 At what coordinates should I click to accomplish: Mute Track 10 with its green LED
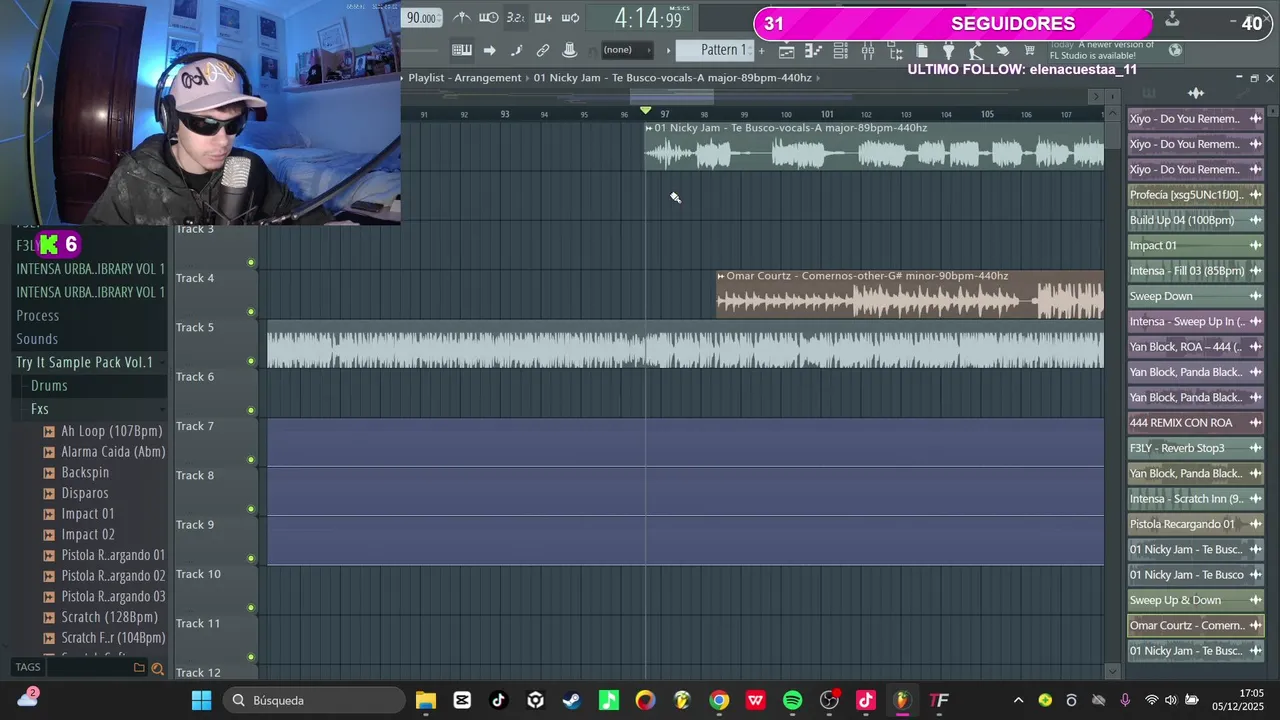(x=251, y=608)
